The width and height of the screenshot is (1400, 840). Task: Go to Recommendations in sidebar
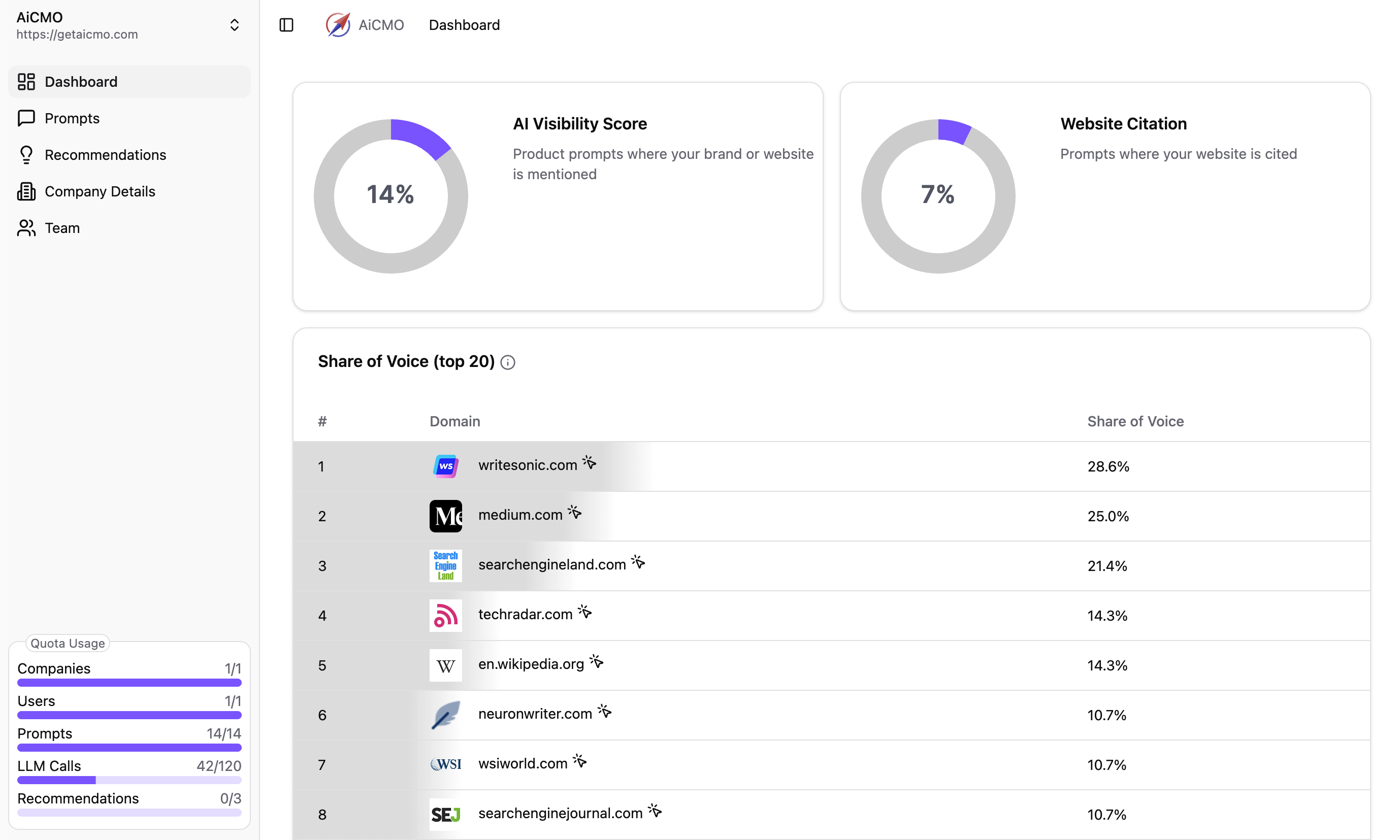[129, 154]
